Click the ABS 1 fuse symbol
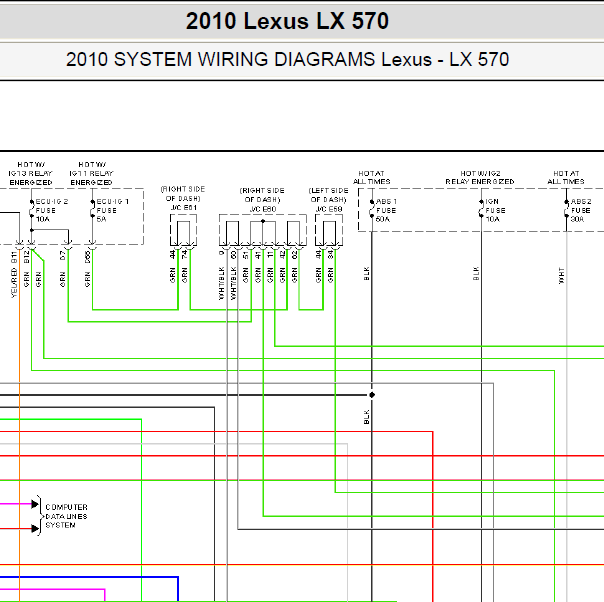604x602 pixels. pyautogui.click(x=372, y=210)
